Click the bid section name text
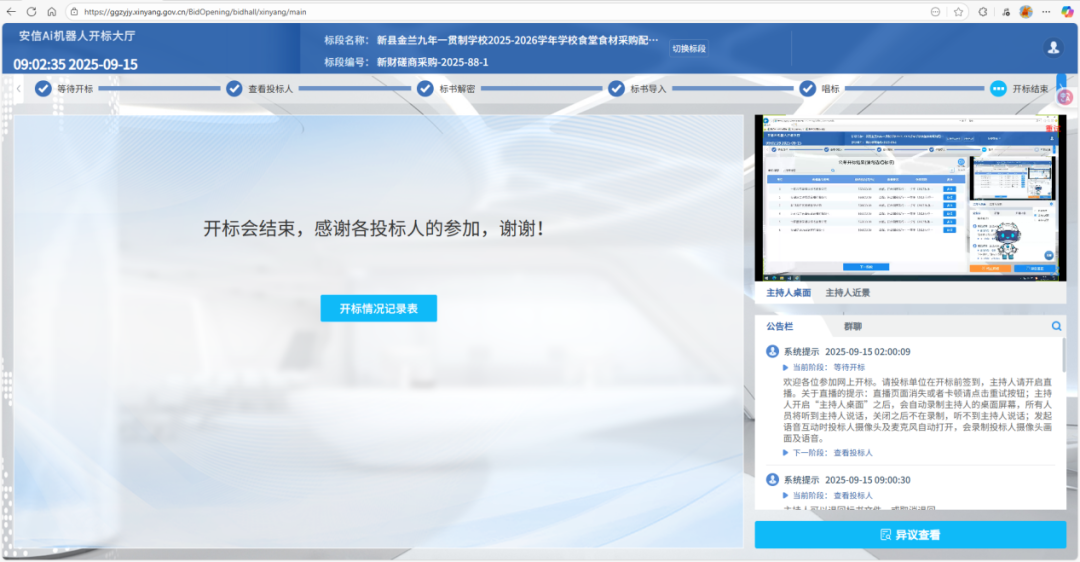 pos(517,40)
